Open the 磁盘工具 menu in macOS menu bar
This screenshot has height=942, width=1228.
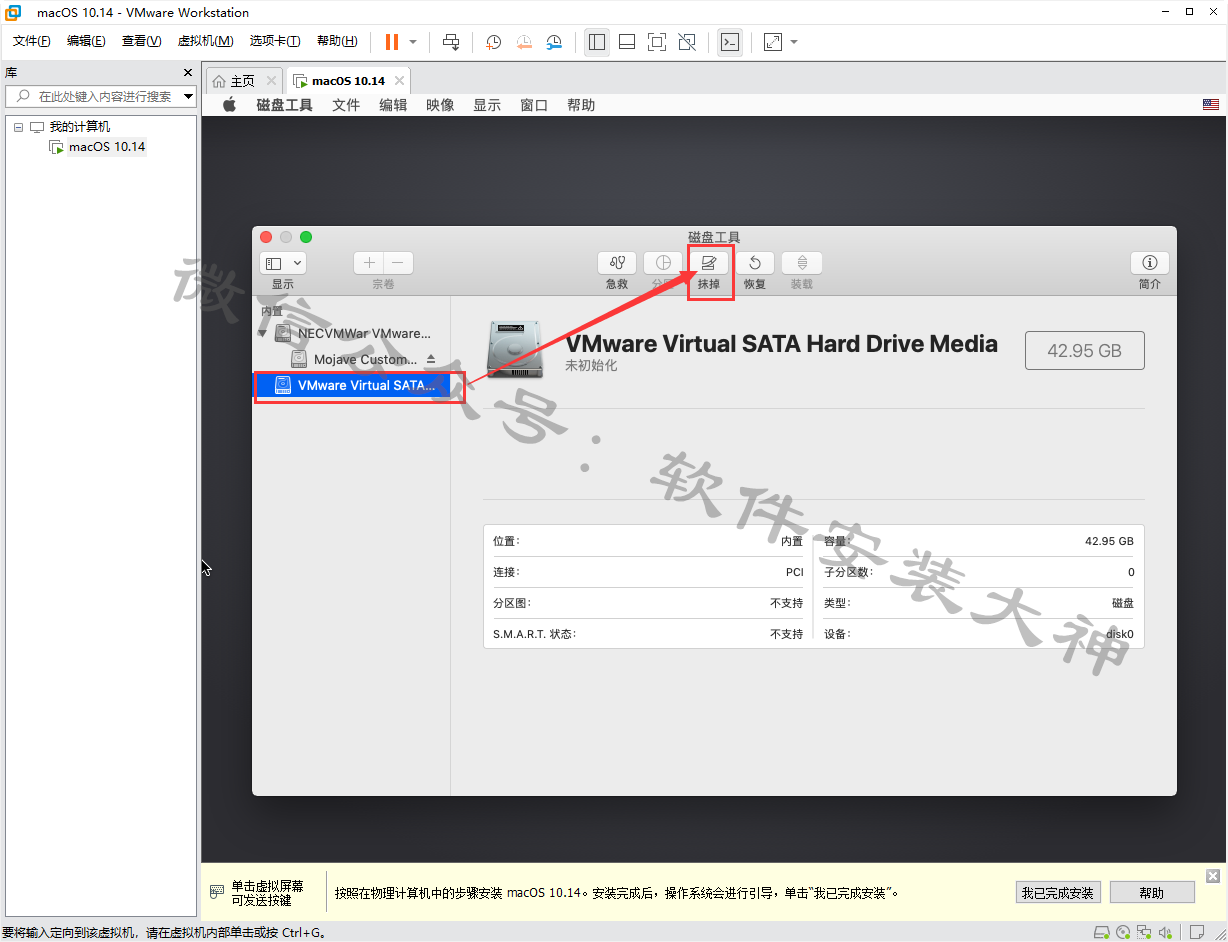(x=284, y=105)
